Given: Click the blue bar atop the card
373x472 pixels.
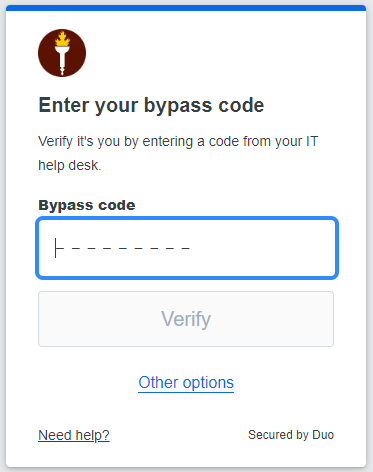Looking at the screenshot, I should tap(186, 8).
